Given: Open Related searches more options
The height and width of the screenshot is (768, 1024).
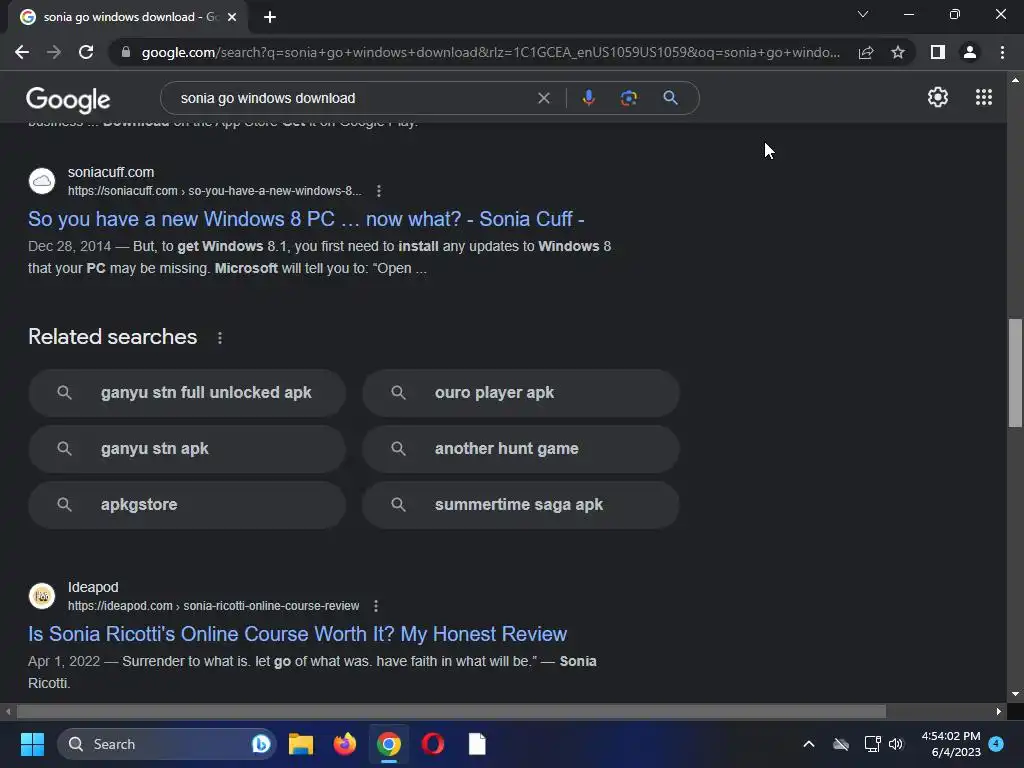Looking at the screenshot, I should 219,338.
